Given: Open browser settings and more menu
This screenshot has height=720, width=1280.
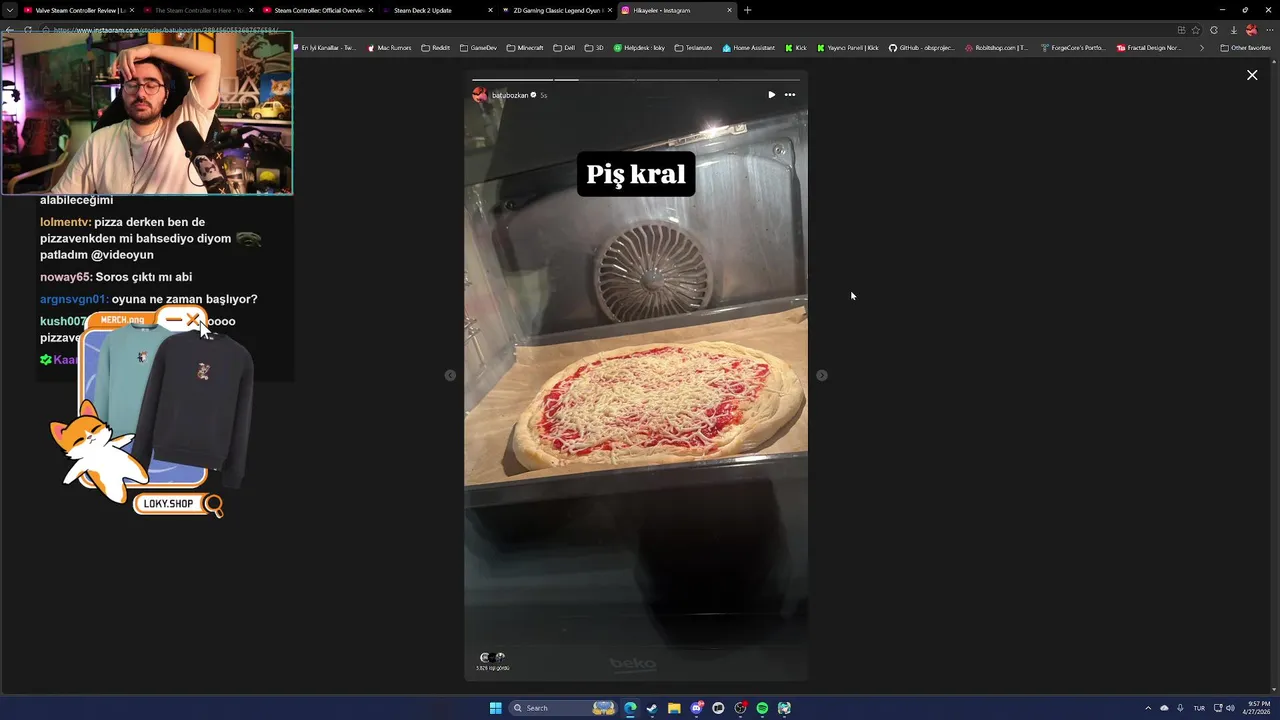Looking at the screenshot, I should tap(1270, 30).
